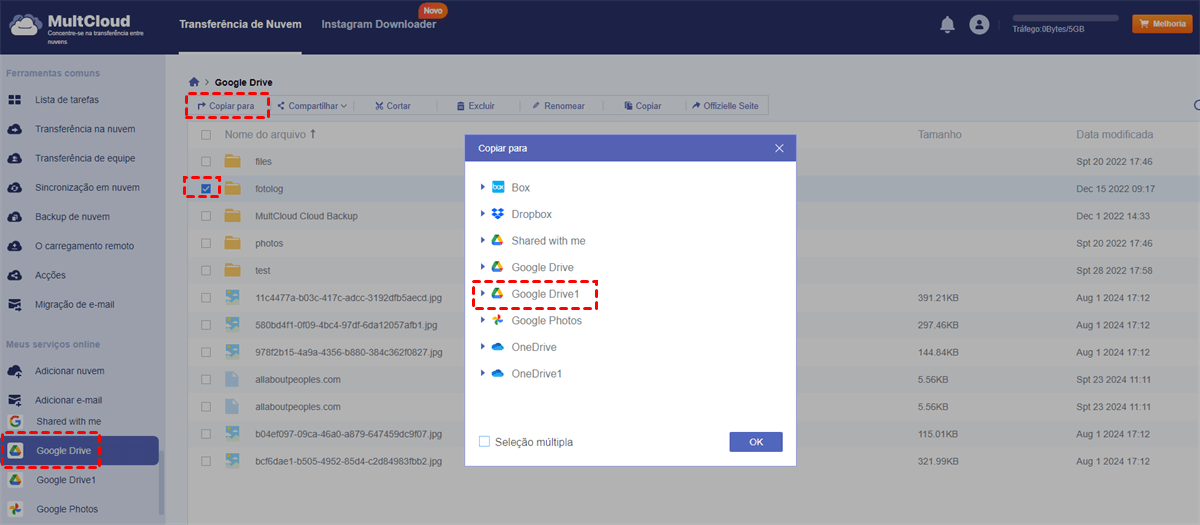Click the files folder icon
Viewport: 1200px width, 525px height.
tap(233, 161)
